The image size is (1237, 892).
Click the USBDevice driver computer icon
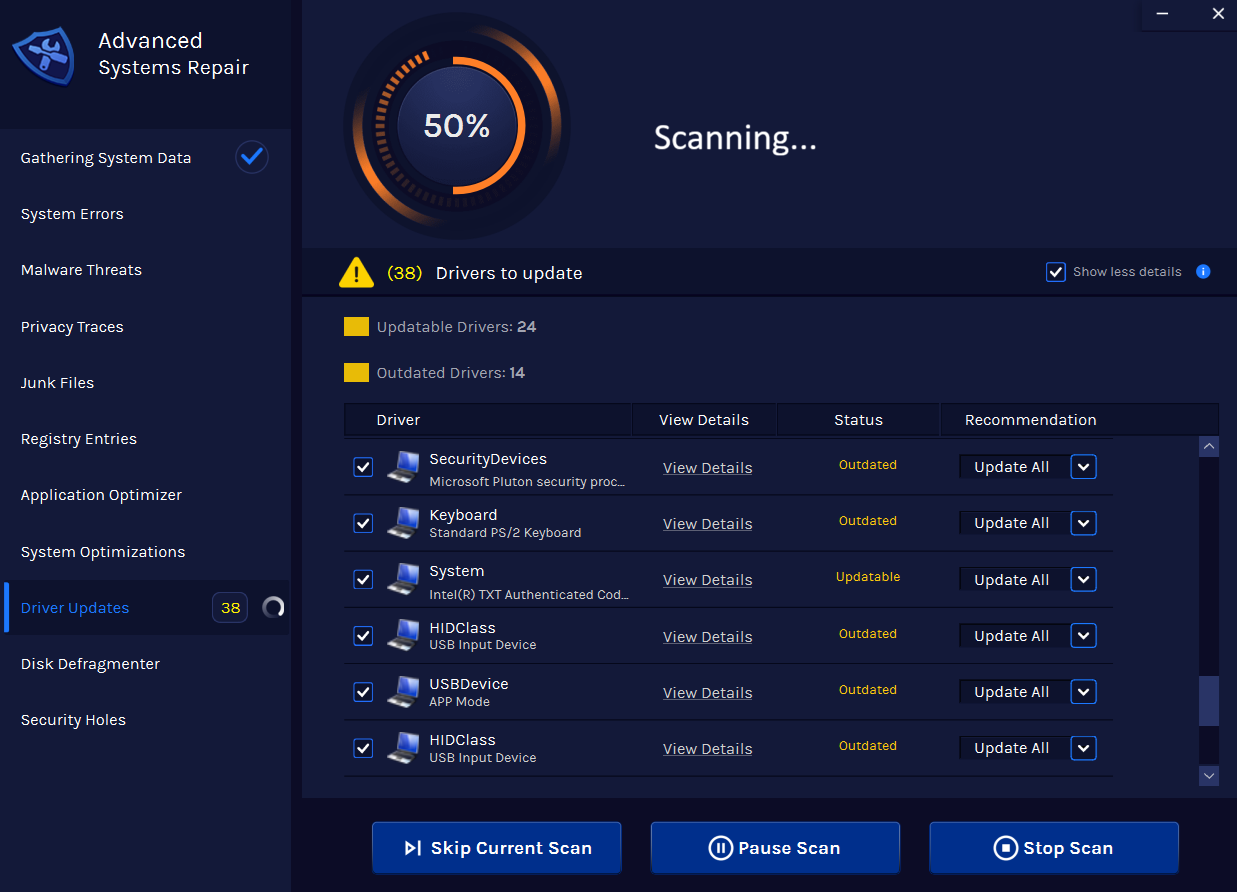[404, 691]
